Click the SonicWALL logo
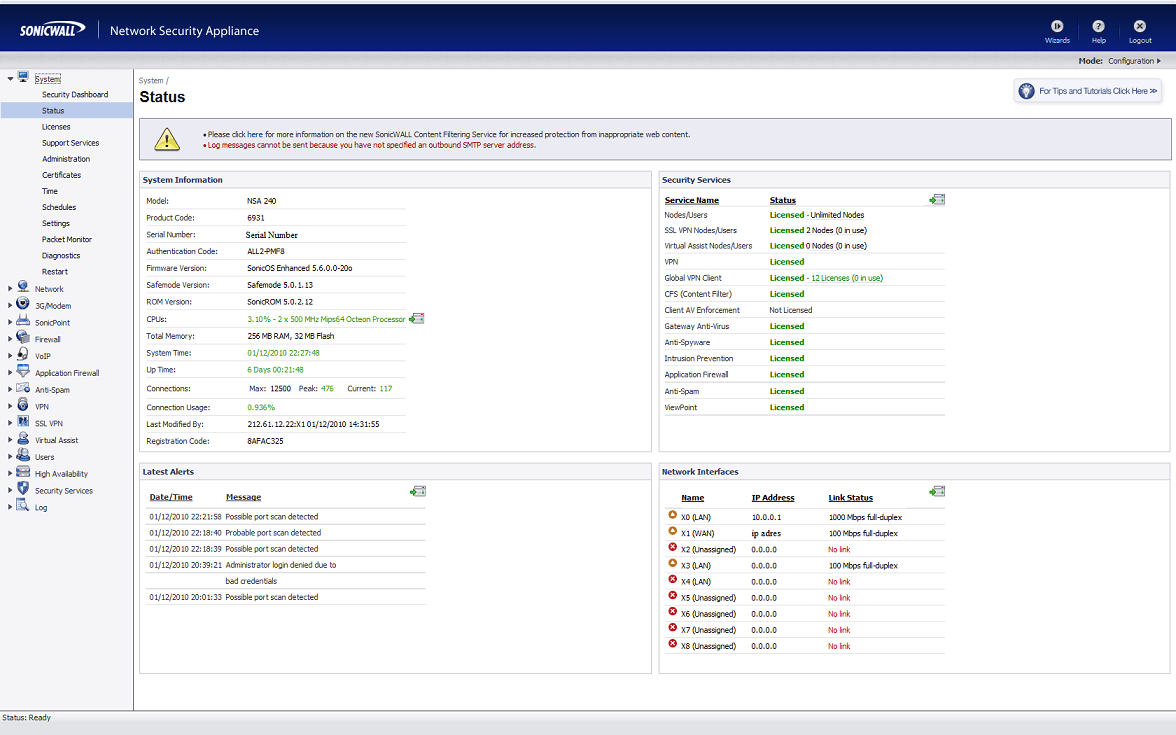Viewport: 1176px width, 735px height. [x=52, y=30]
